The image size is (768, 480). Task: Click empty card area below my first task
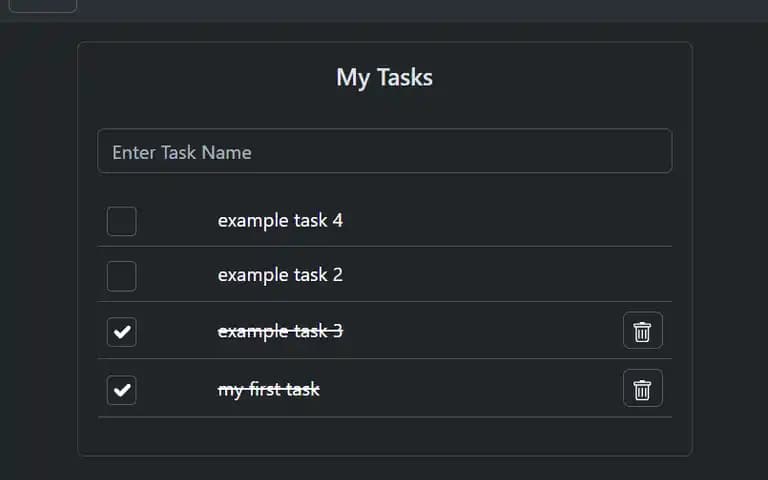coord(385,436)
